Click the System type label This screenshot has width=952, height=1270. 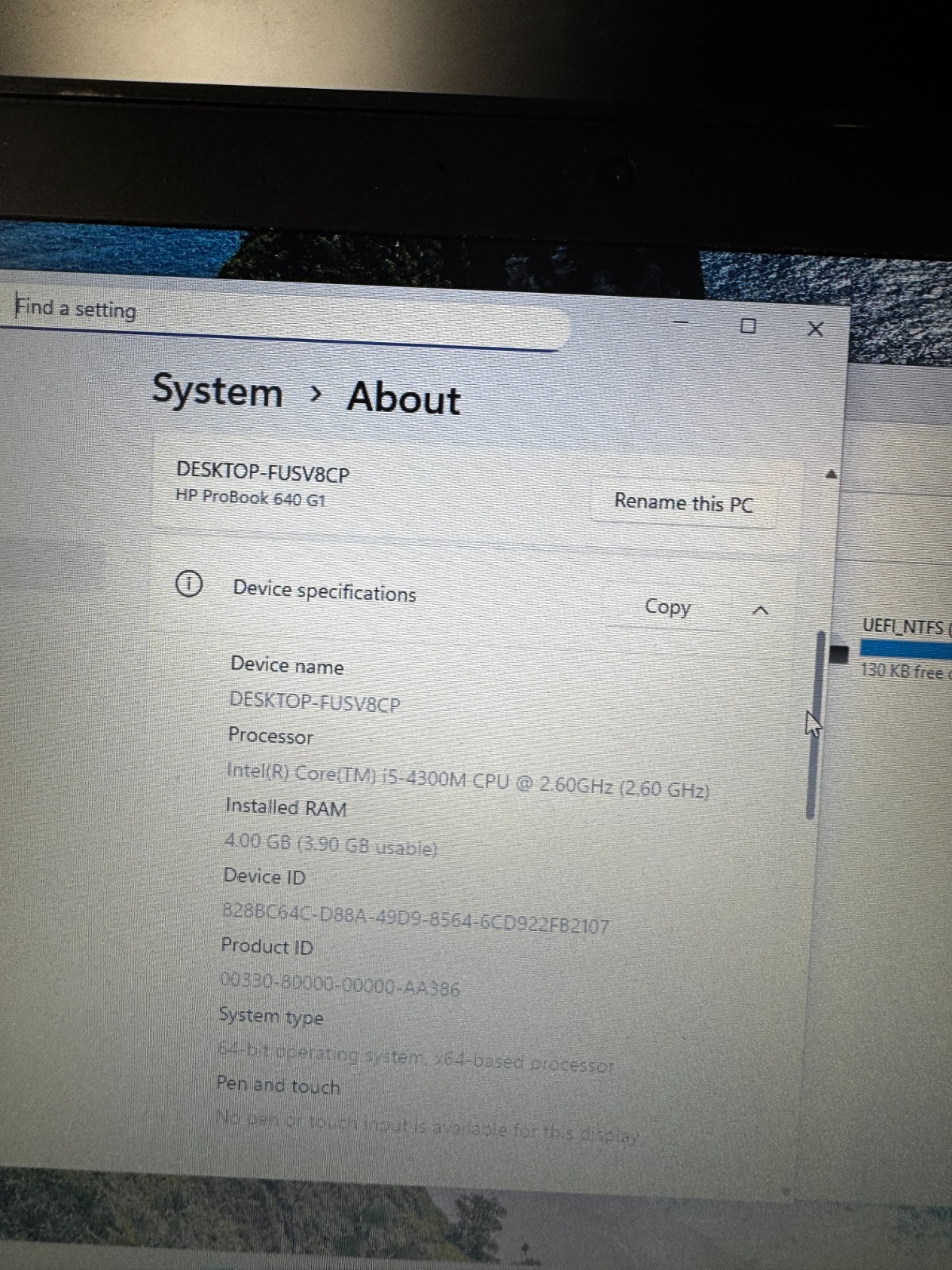(271, 1016)
